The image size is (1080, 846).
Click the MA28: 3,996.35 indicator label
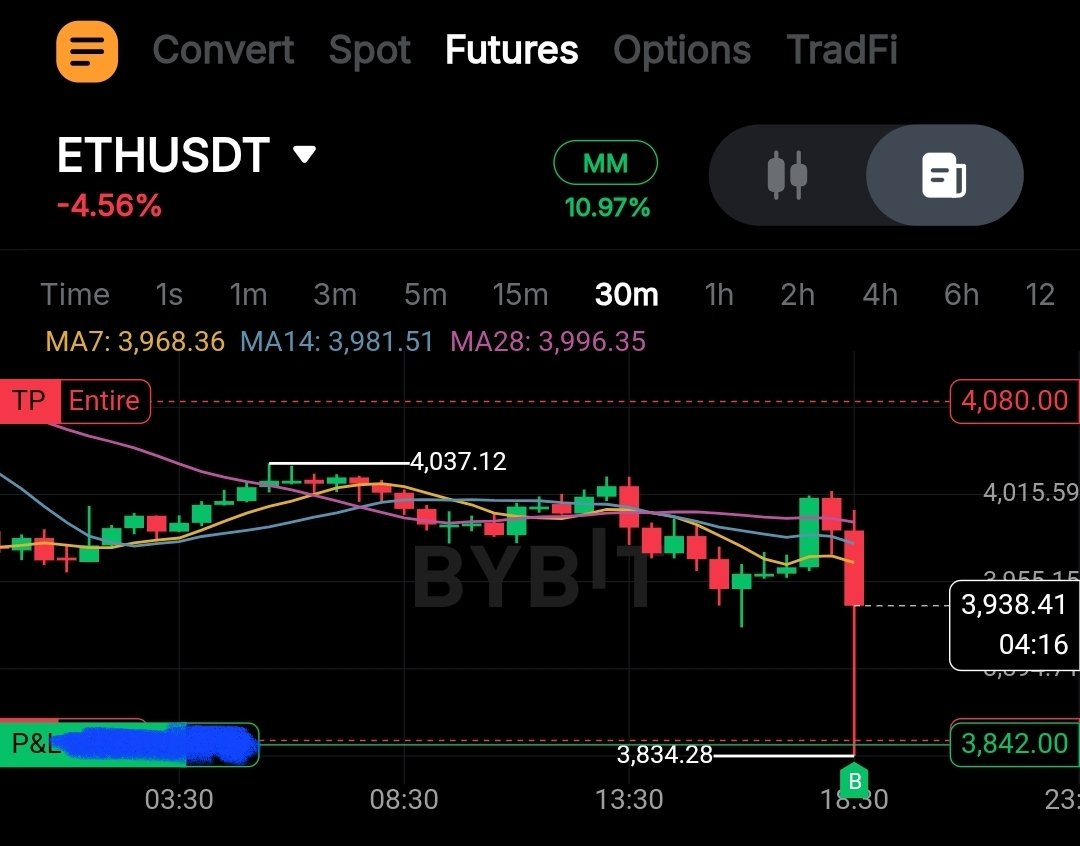tap(548, 341)
